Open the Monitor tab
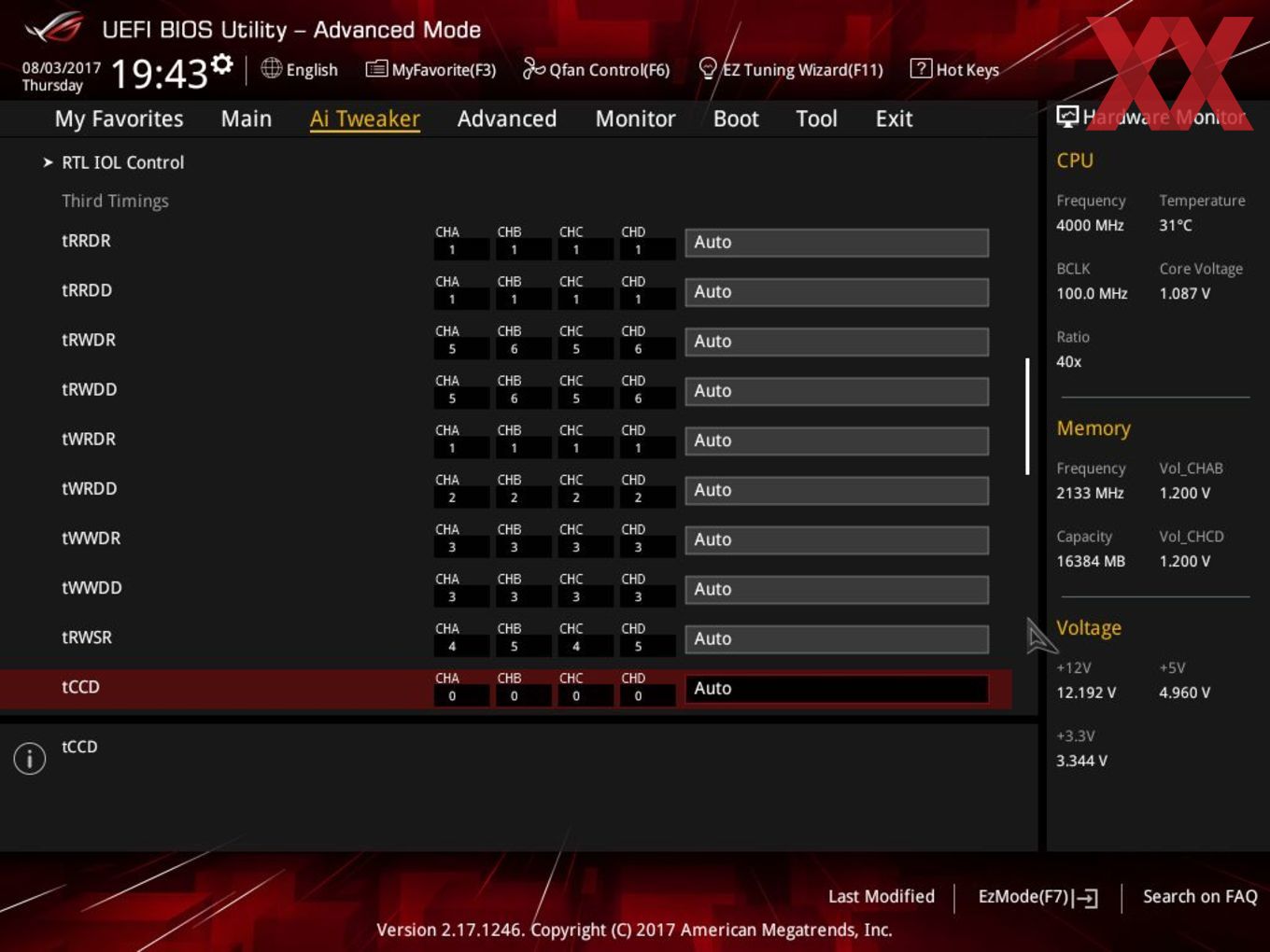Image resolution: width=1270 pixels, height=952 pixels. click(x=636, y=119)
